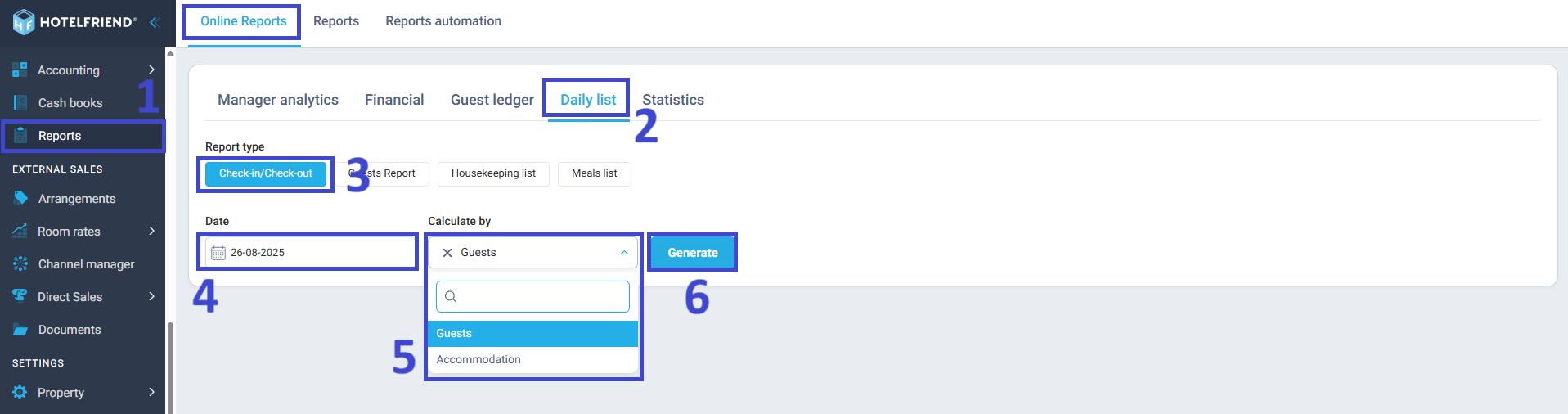1568x414 pixels.
Task: Open Channel manager in the sidebar
Action: coord(86,264)
